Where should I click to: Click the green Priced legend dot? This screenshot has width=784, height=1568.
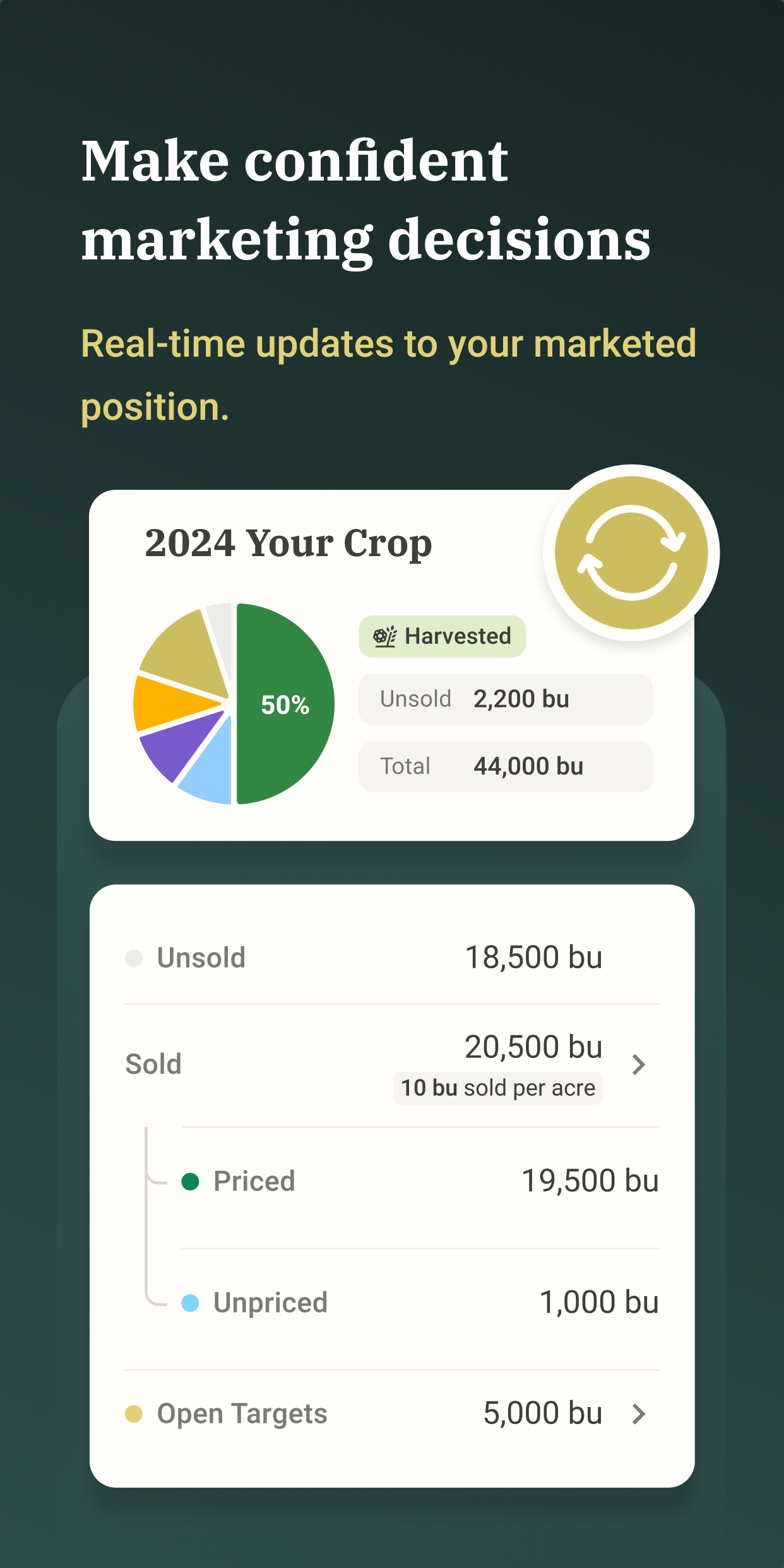[x=190, y=1181]
